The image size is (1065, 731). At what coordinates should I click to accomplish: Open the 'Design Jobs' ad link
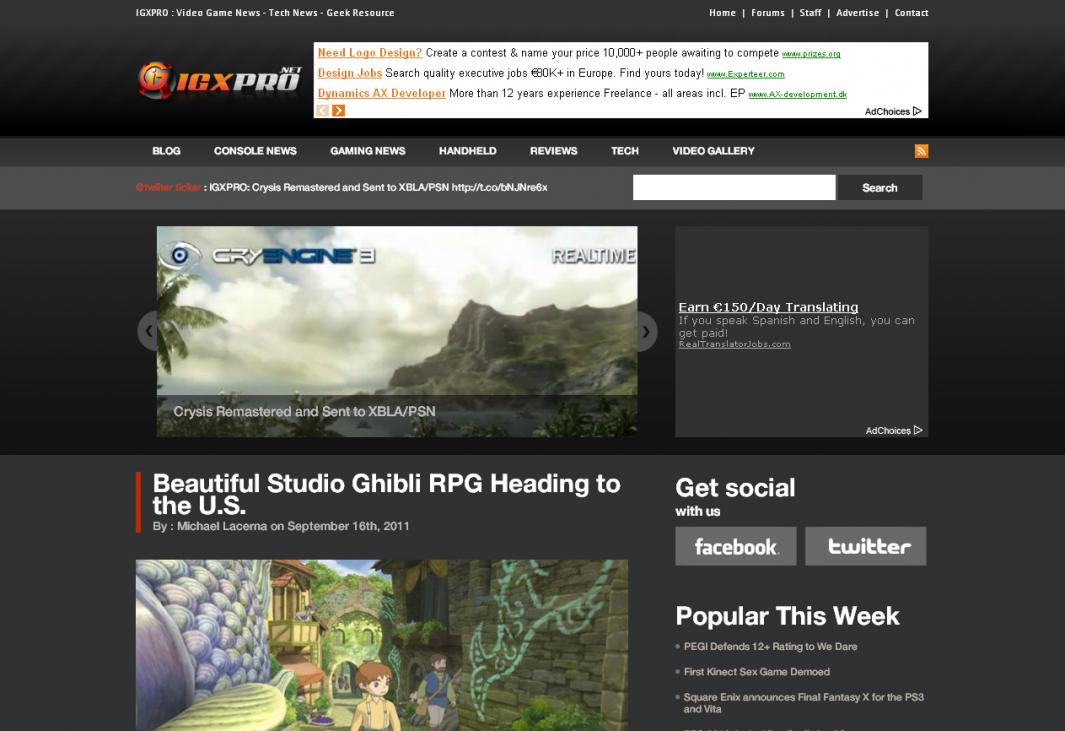point(350,73)
